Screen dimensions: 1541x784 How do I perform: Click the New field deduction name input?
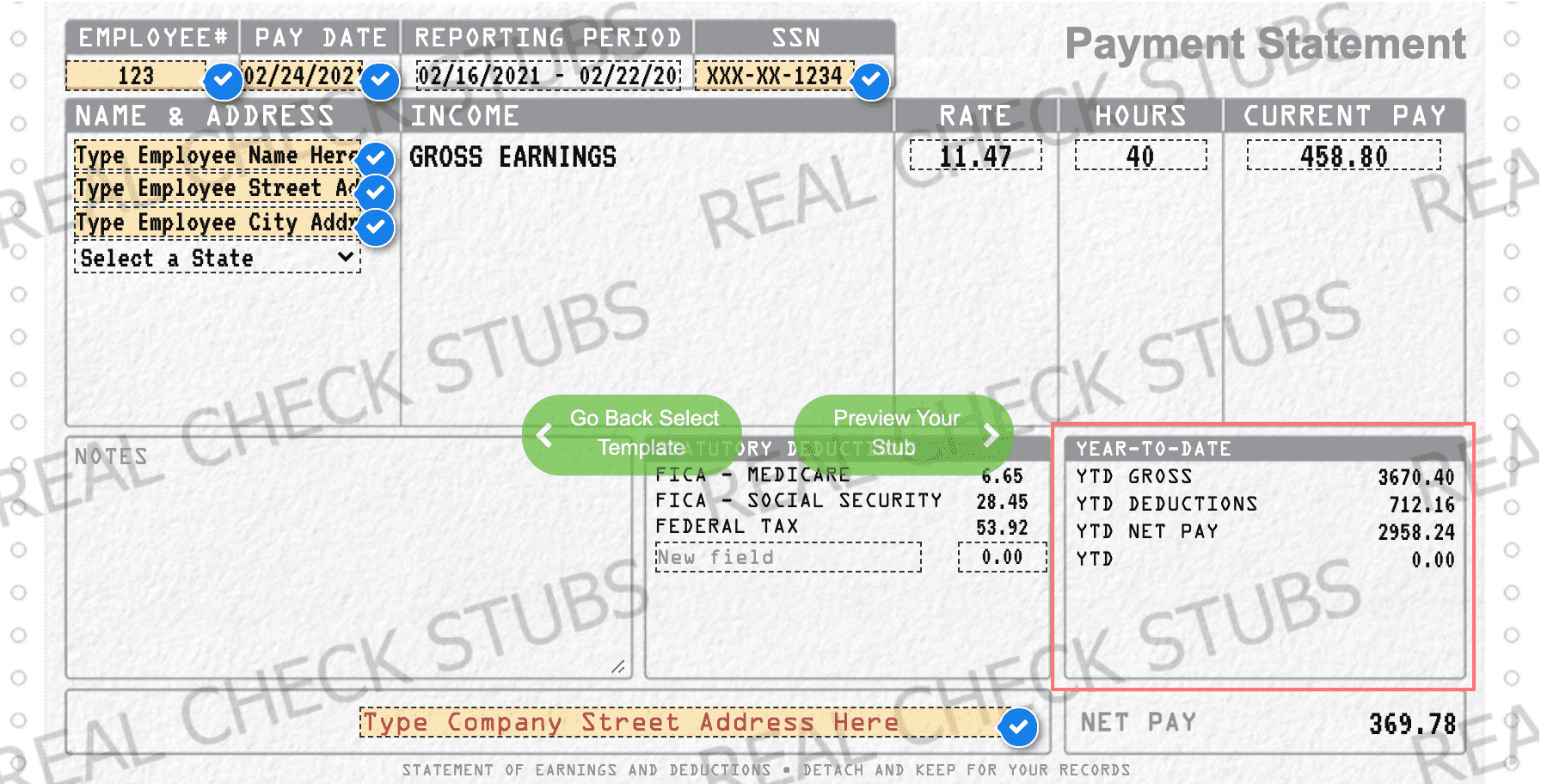click(788, 557)
